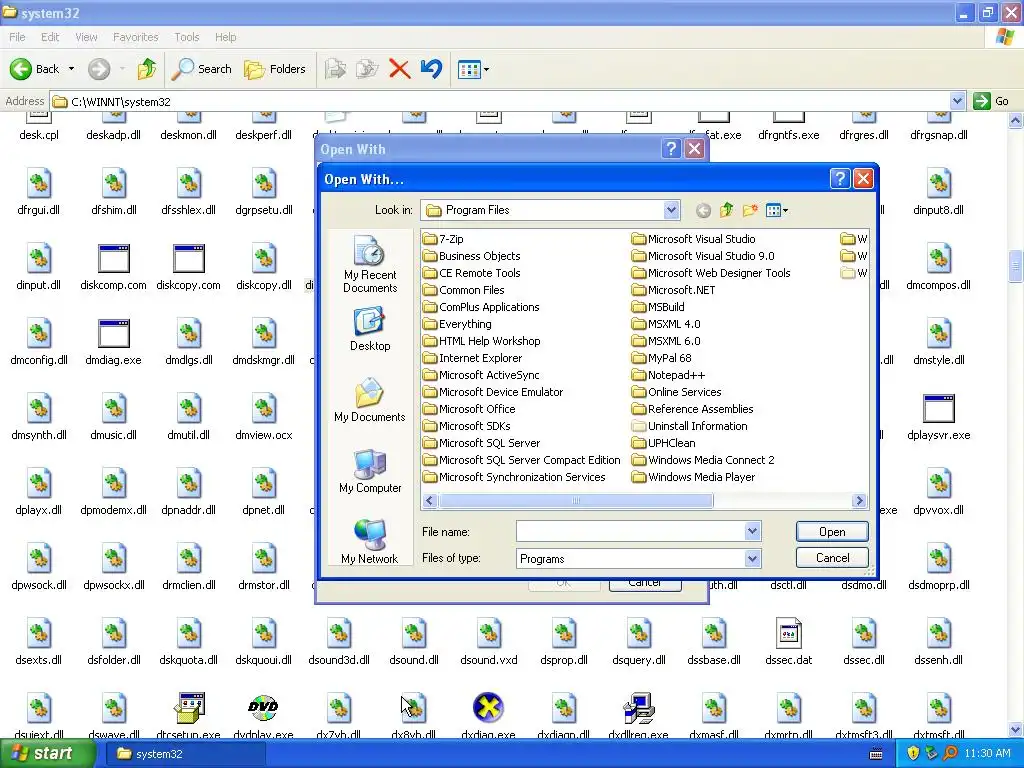
Task: Click the dialog's go-back arrow icon
Action: (x=703, y=210)
